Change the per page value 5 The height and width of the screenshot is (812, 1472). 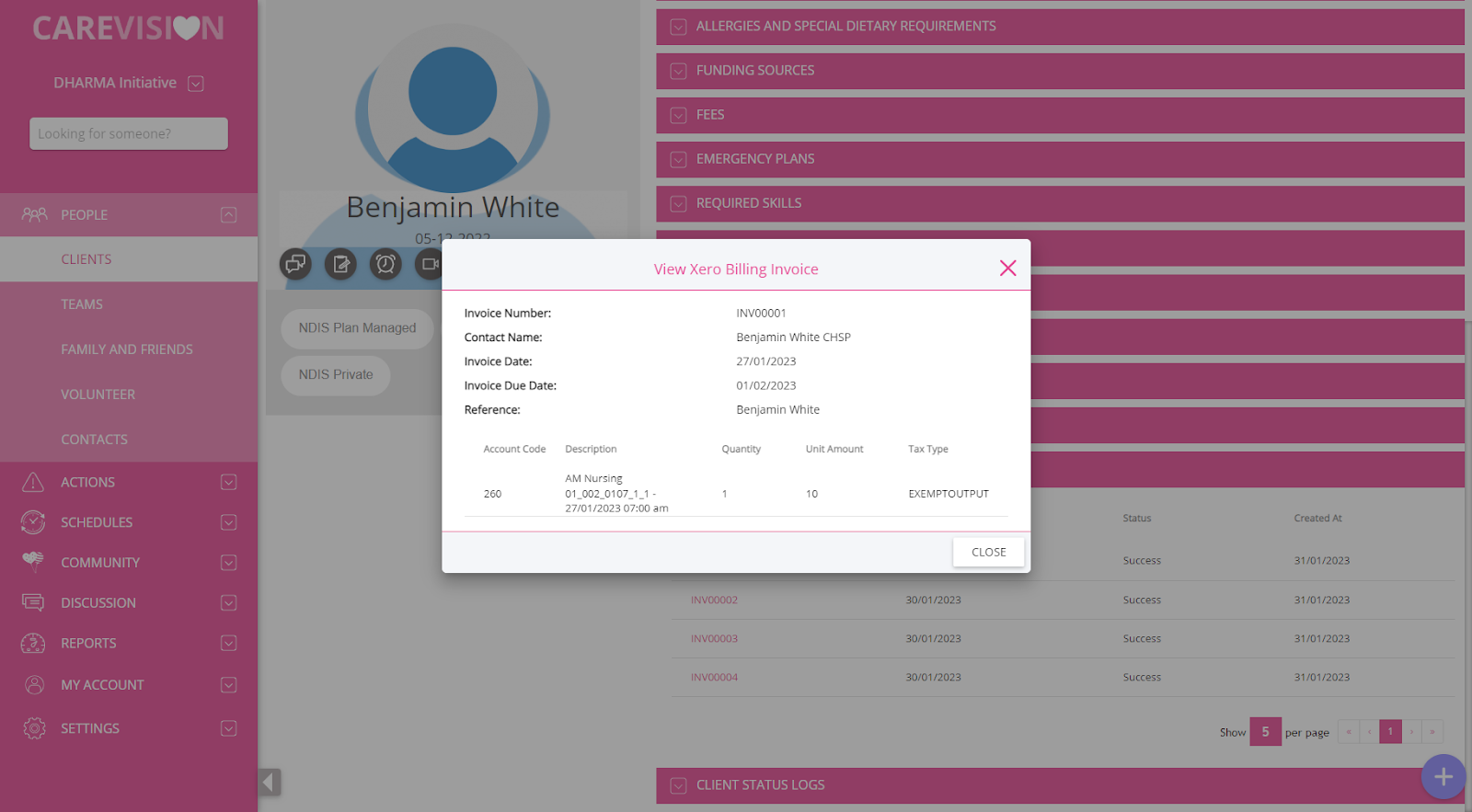(1265, 732)
